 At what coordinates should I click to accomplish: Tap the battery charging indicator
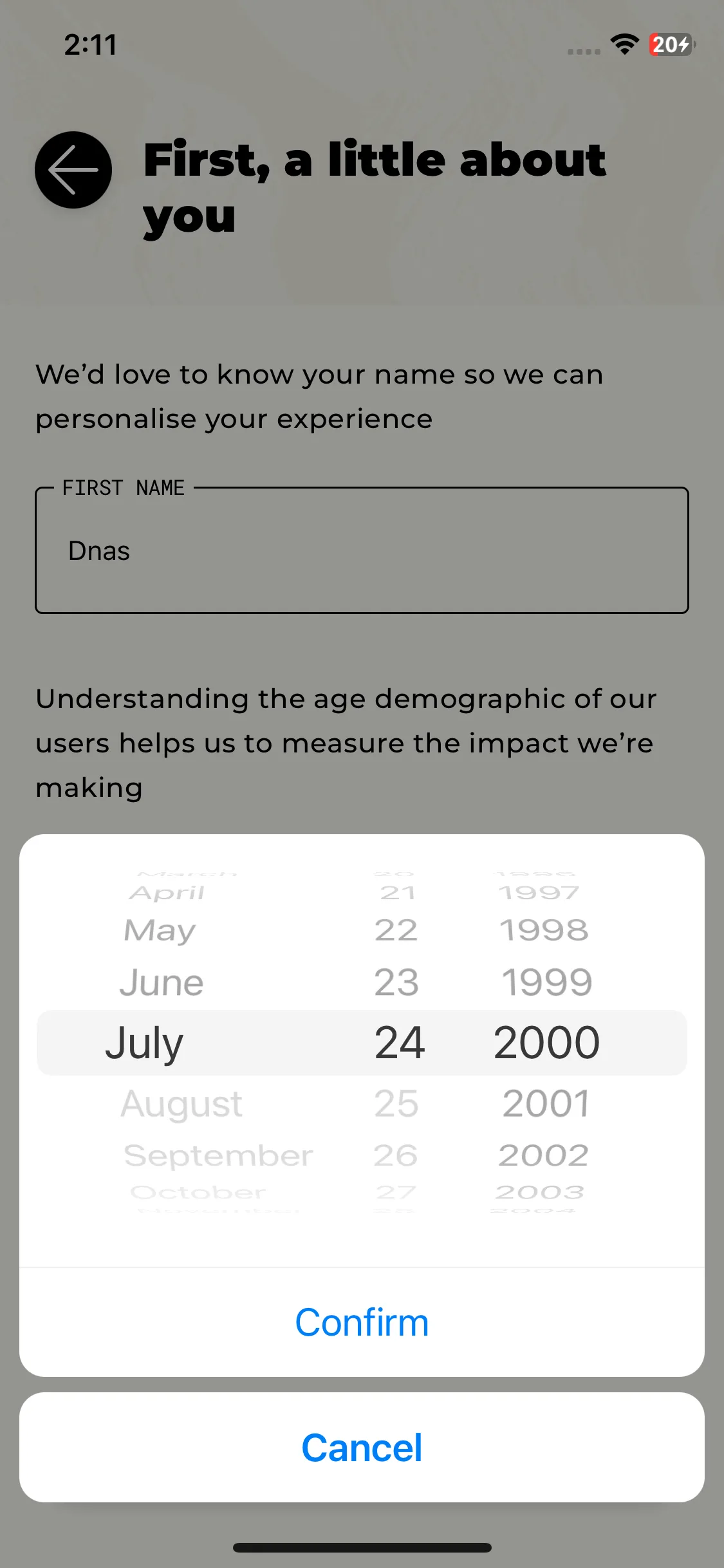click(672, 44)
